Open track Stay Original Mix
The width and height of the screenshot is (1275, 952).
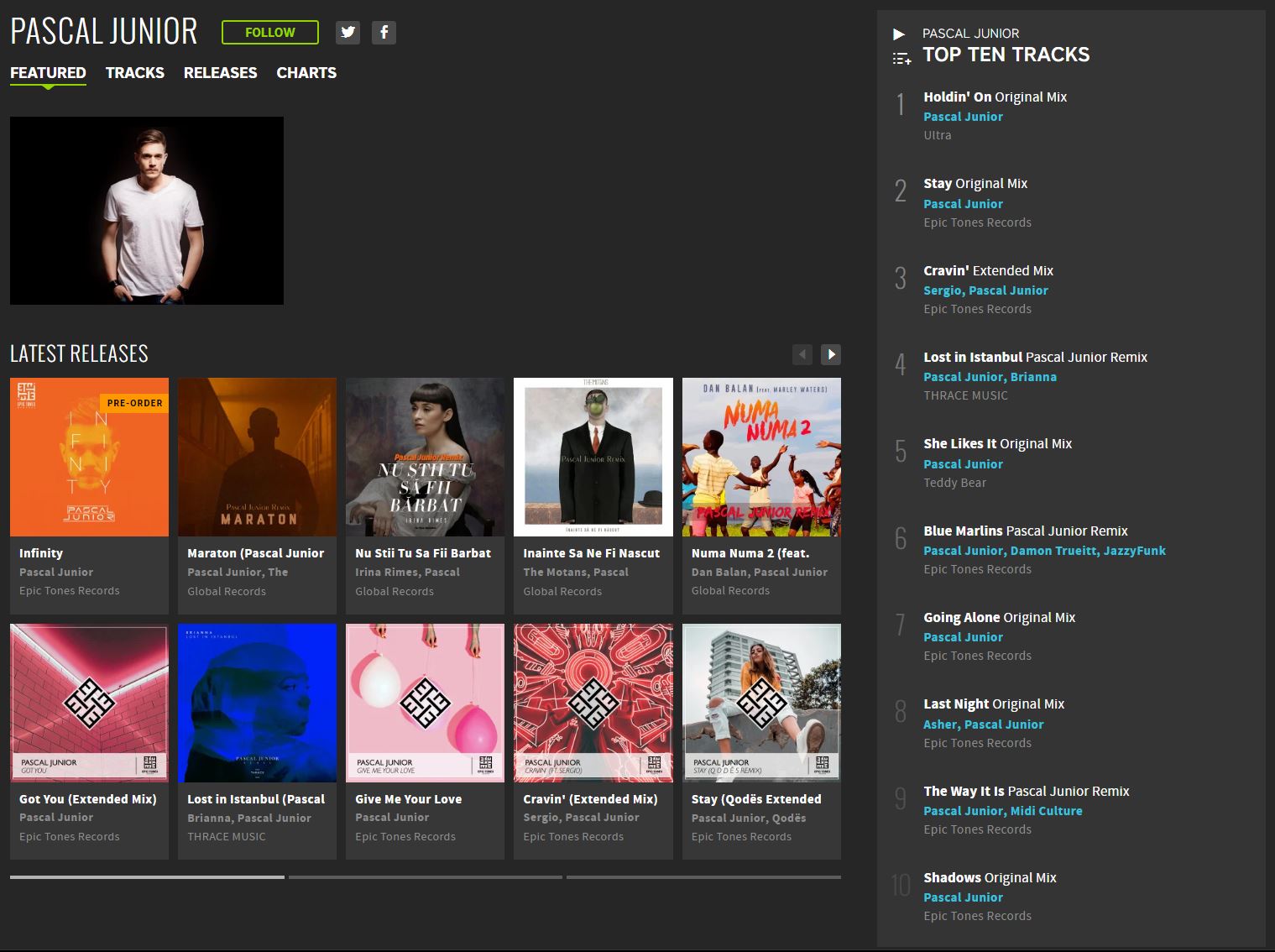[x=975, y=184]
